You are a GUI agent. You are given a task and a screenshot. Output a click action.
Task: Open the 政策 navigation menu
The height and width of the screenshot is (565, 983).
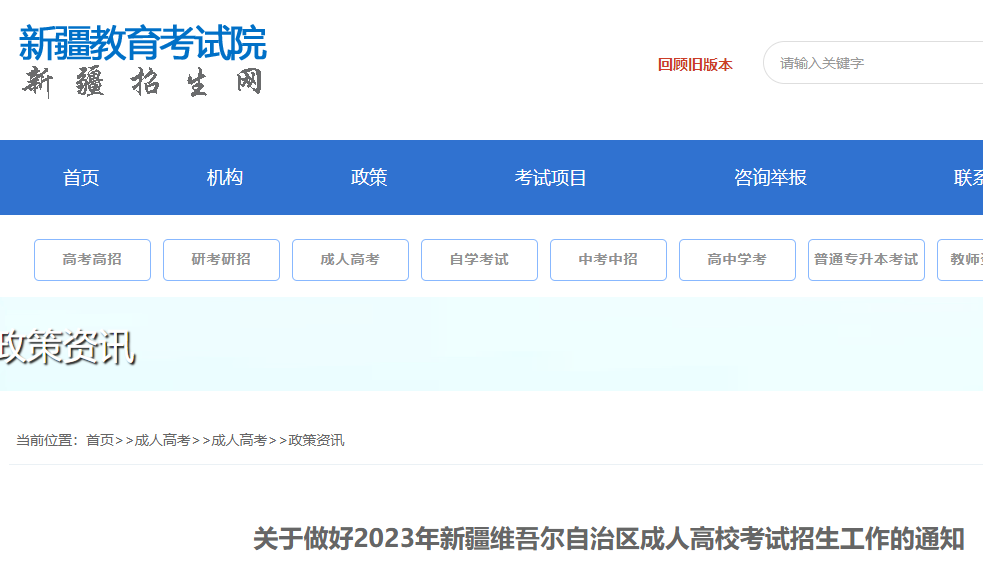[369, 177]
